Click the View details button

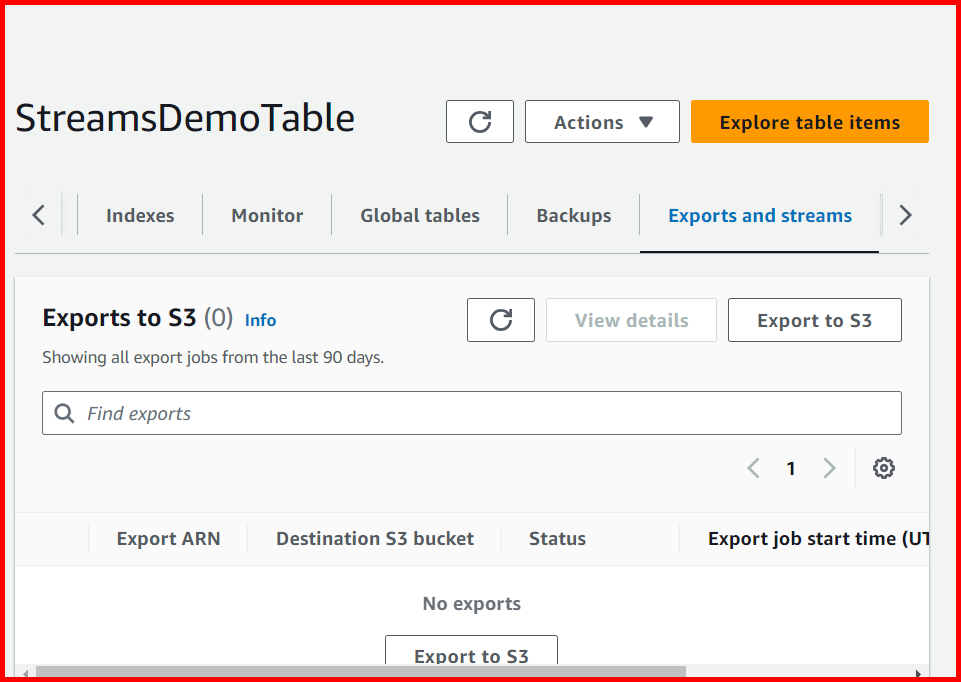tap(631, 320)
